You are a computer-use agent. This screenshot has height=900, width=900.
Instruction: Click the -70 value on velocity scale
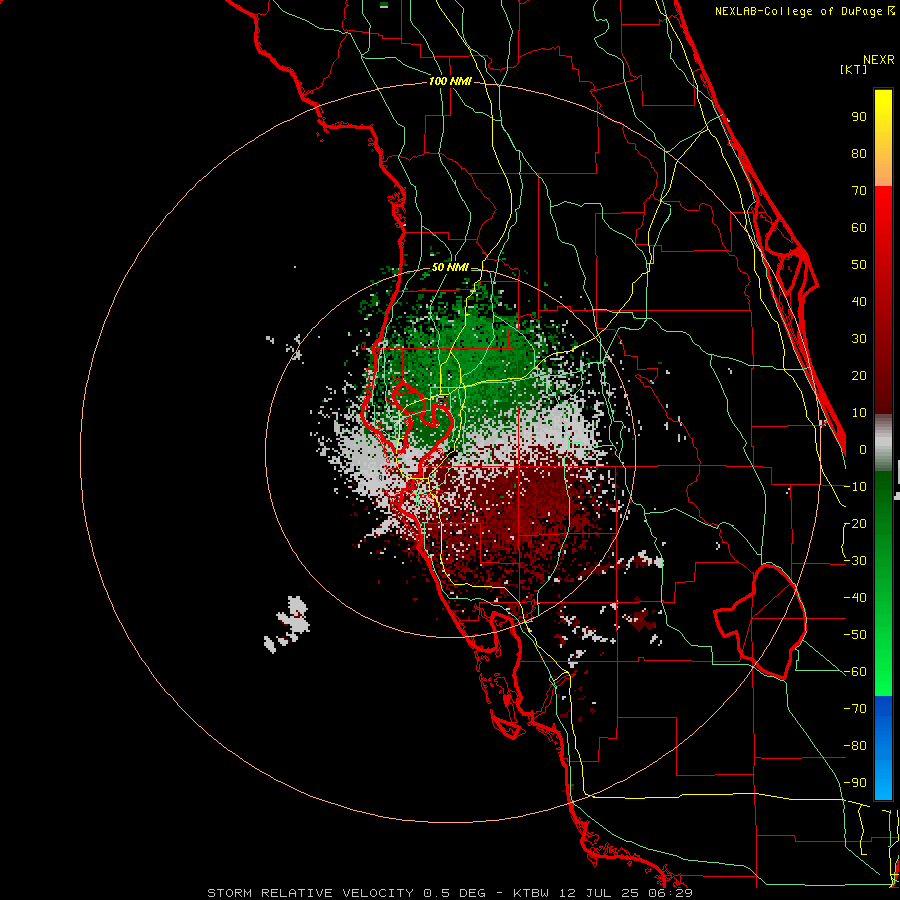tap(855, 709)
